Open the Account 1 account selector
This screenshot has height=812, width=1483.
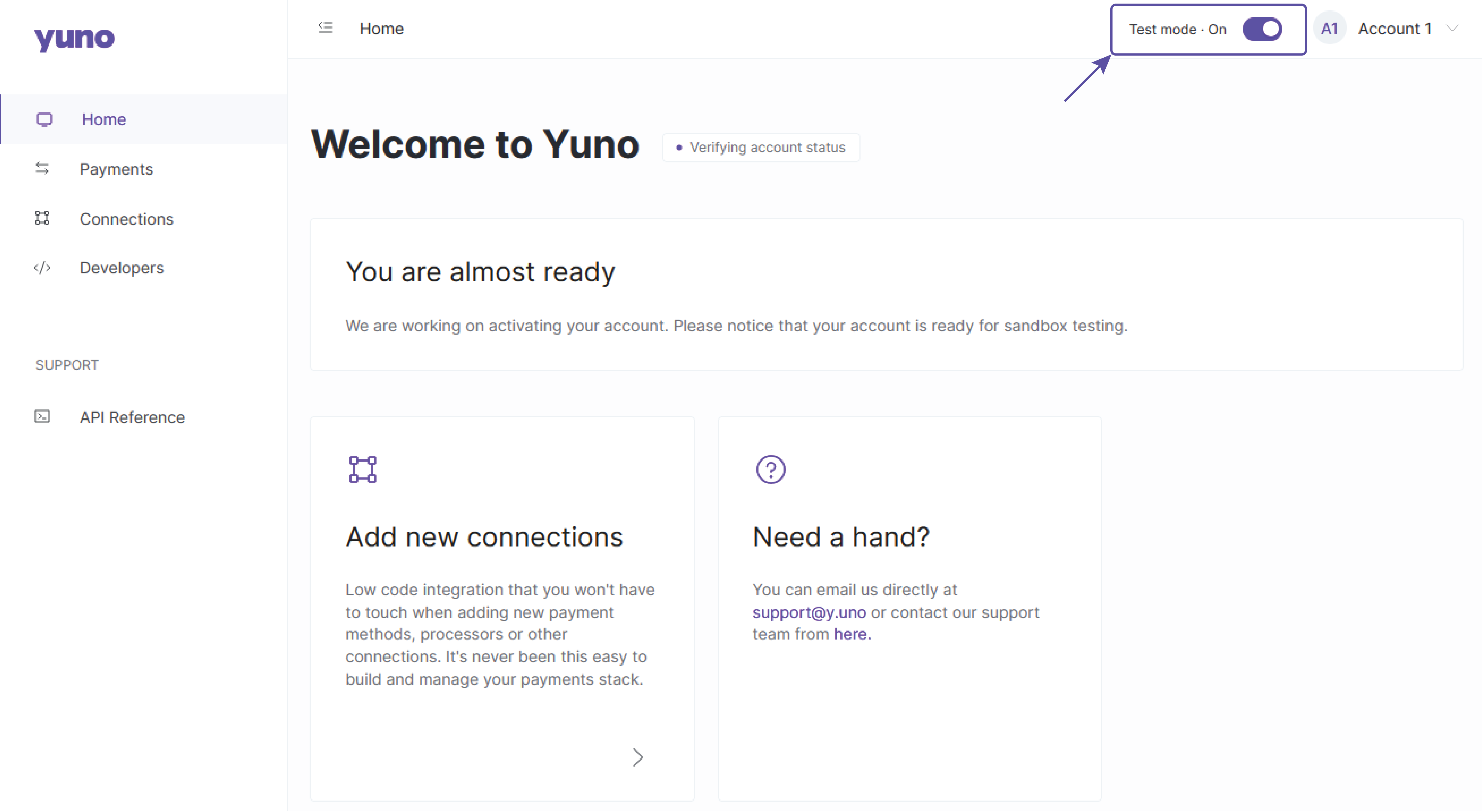click(1394, 29)
